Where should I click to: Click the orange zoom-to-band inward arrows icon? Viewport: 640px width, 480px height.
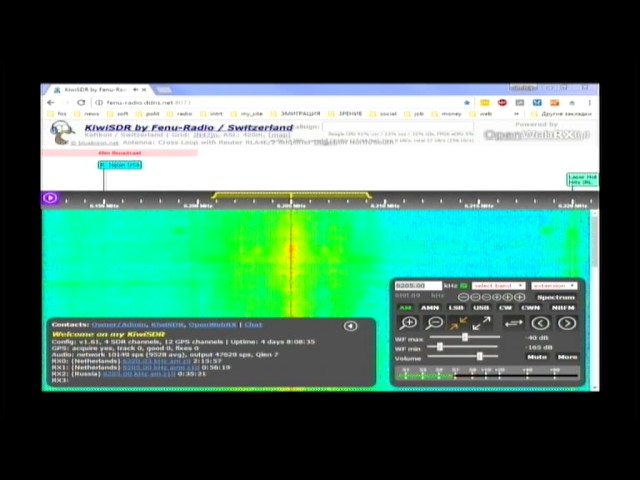[458, 323]
